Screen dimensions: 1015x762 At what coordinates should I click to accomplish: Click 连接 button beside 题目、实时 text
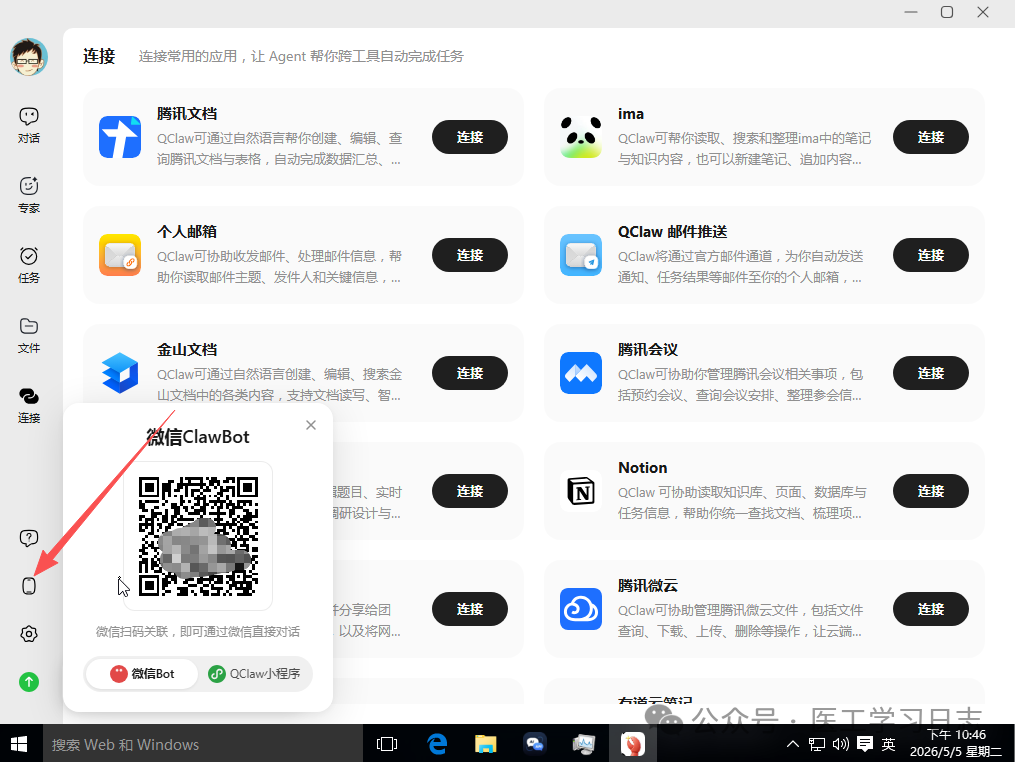469,491
